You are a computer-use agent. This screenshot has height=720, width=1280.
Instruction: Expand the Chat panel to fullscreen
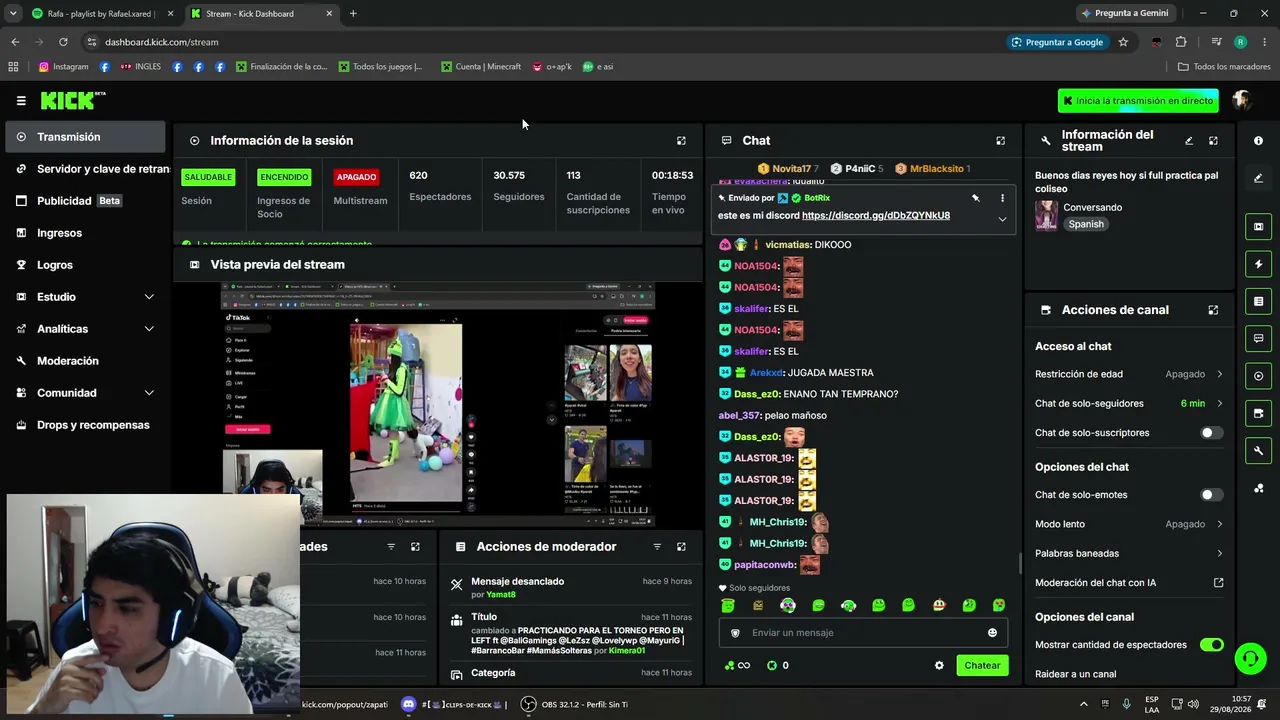1000,141
